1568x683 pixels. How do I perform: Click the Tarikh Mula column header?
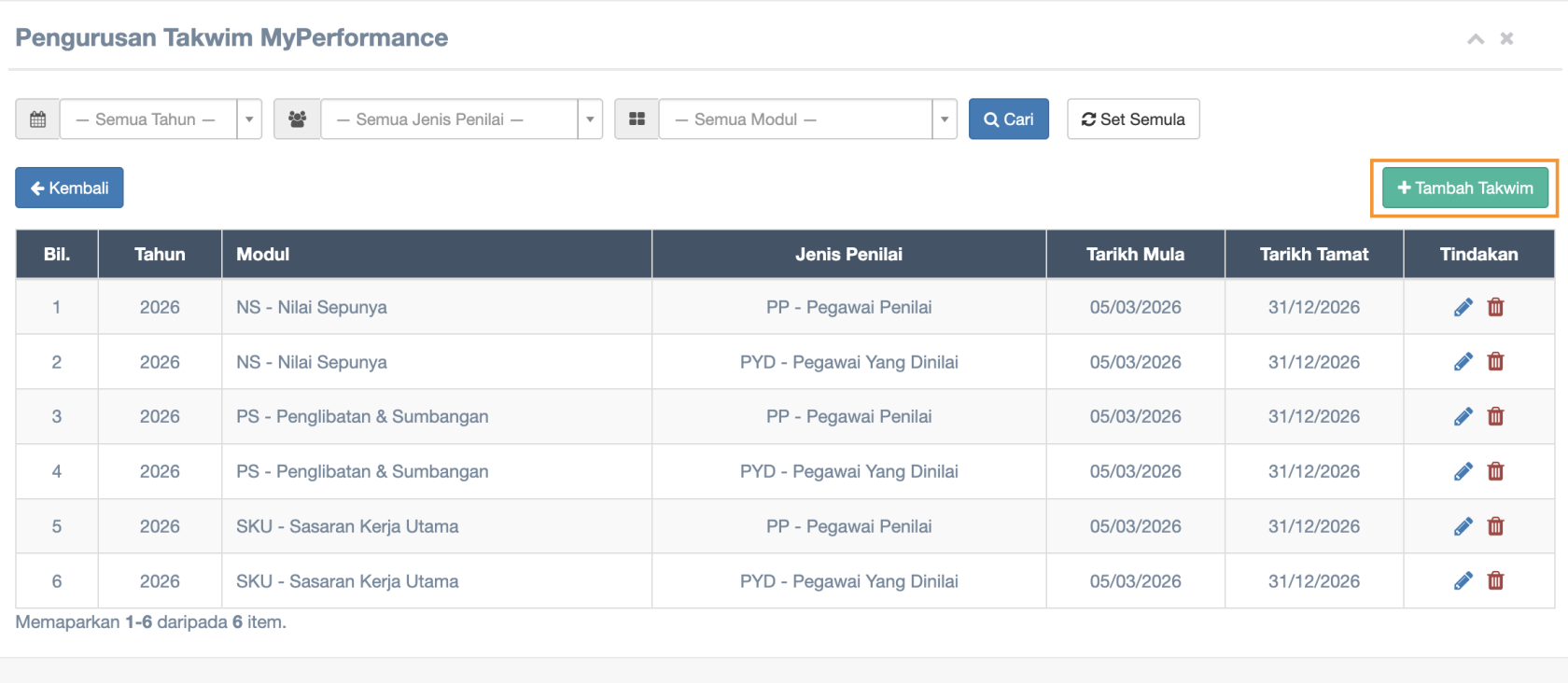(1135, 255)
